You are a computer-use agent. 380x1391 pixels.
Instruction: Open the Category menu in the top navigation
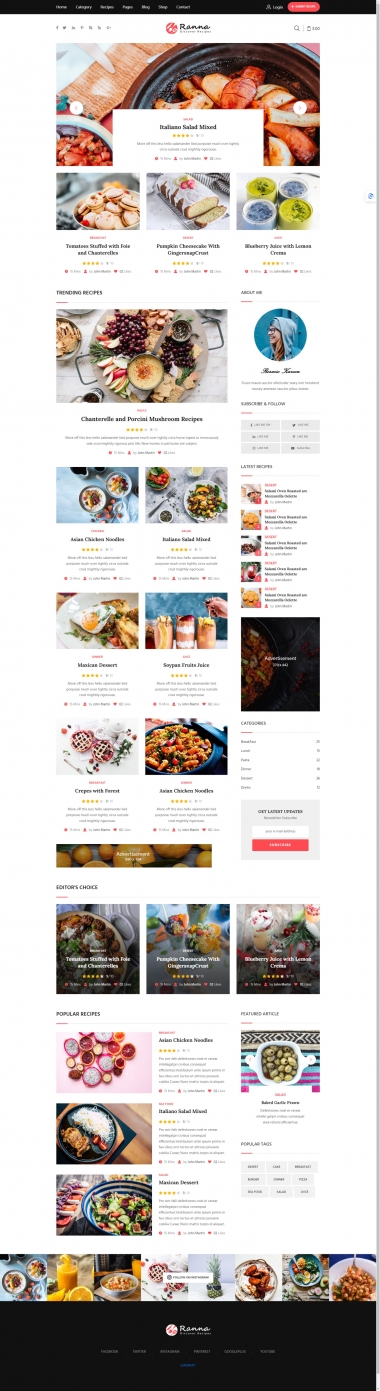pyautogui.click(x=84, y=6)
